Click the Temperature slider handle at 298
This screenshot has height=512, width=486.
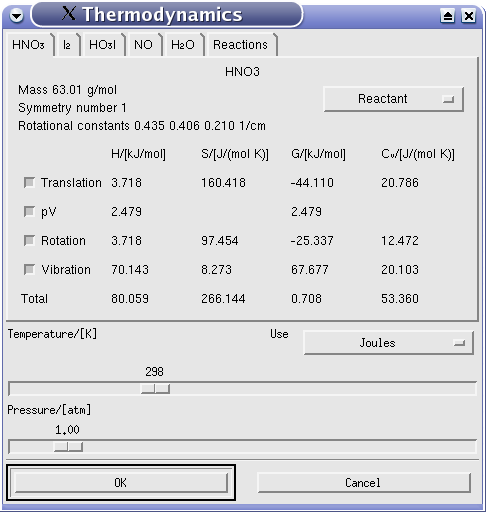point(155,389)
